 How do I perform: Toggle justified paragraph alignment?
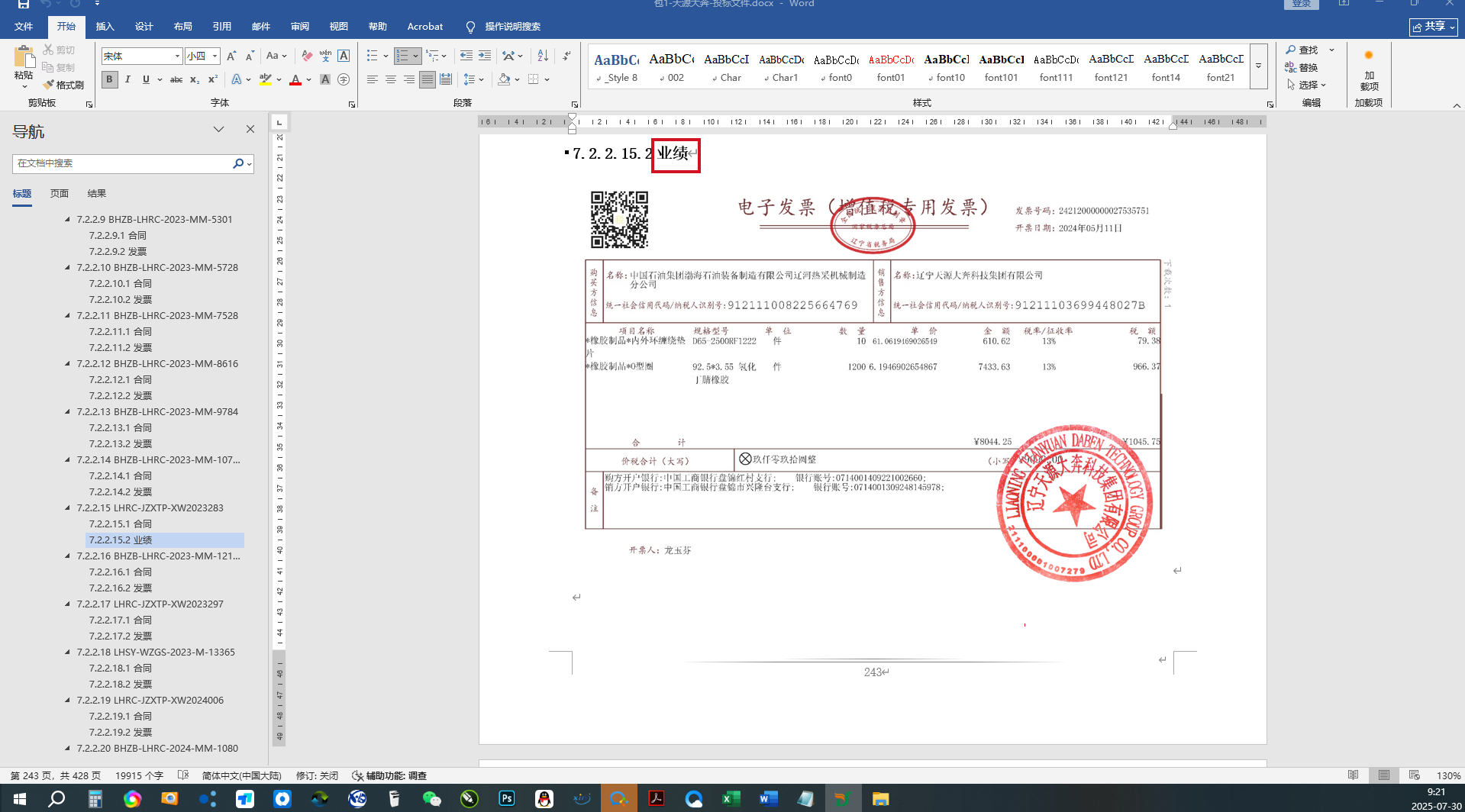(x=428, y=79)
